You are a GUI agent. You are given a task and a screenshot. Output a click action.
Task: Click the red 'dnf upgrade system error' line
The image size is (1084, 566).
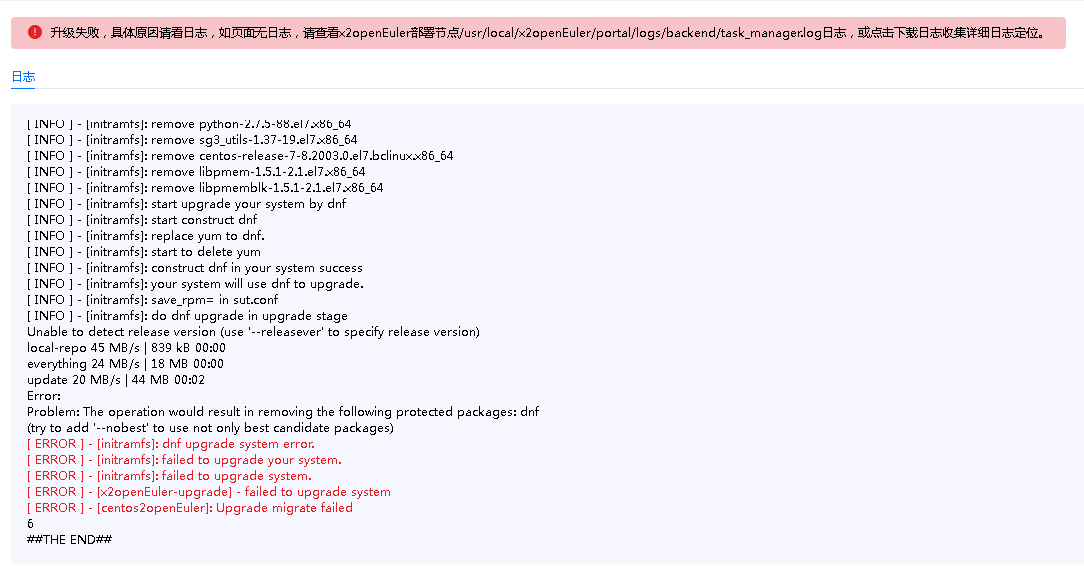pyautogui.click(x=171, y=444)
